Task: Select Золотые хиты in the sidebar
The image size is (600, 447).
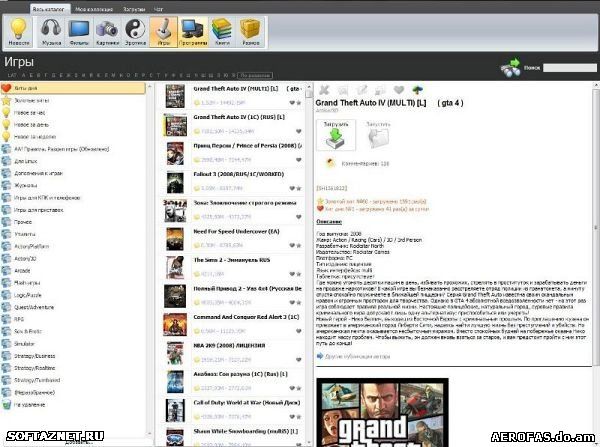Action: [30, 100]
